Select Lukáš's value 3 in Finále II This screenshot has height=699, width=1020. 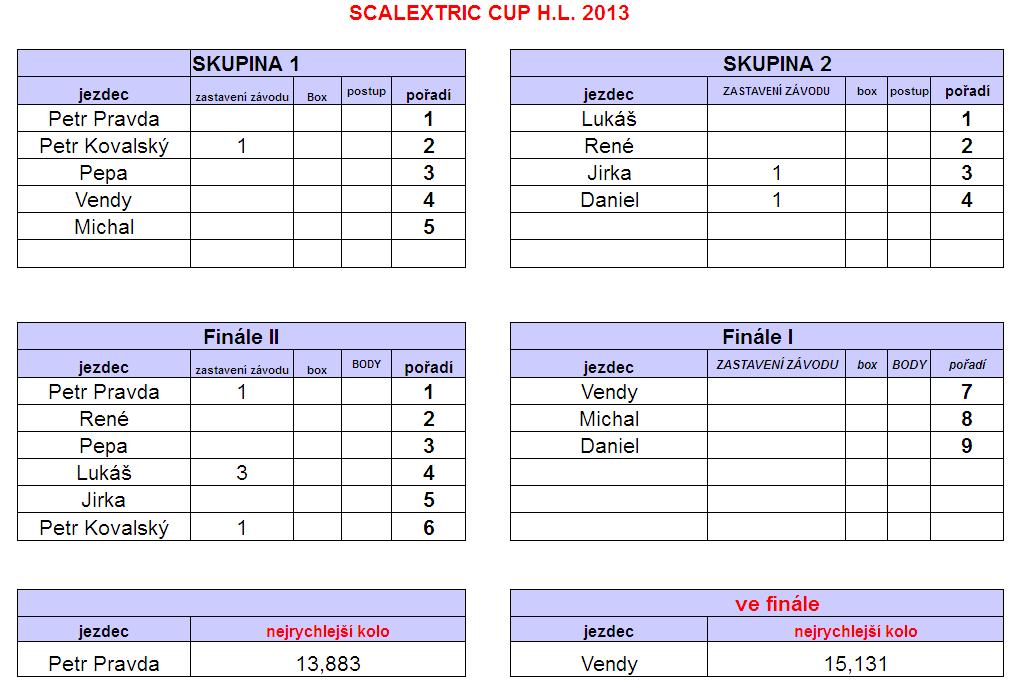tap(242, 473)
